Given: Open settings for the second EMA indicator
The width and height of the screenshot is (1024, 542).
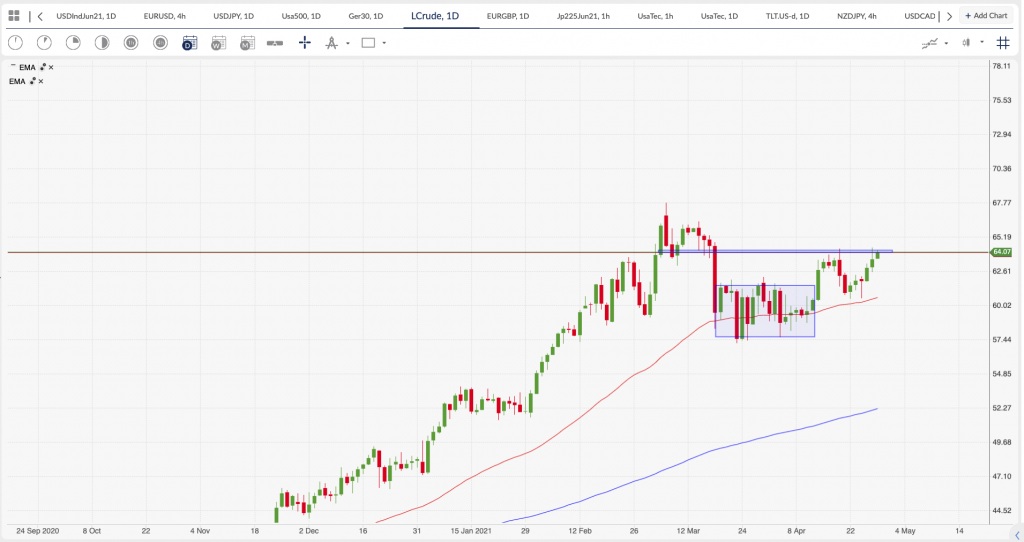Looking at the screenshot, I should point(33,82).
